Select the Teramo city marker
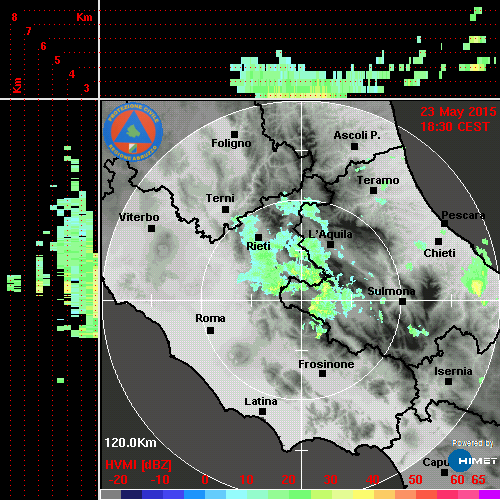 [373, 191]
